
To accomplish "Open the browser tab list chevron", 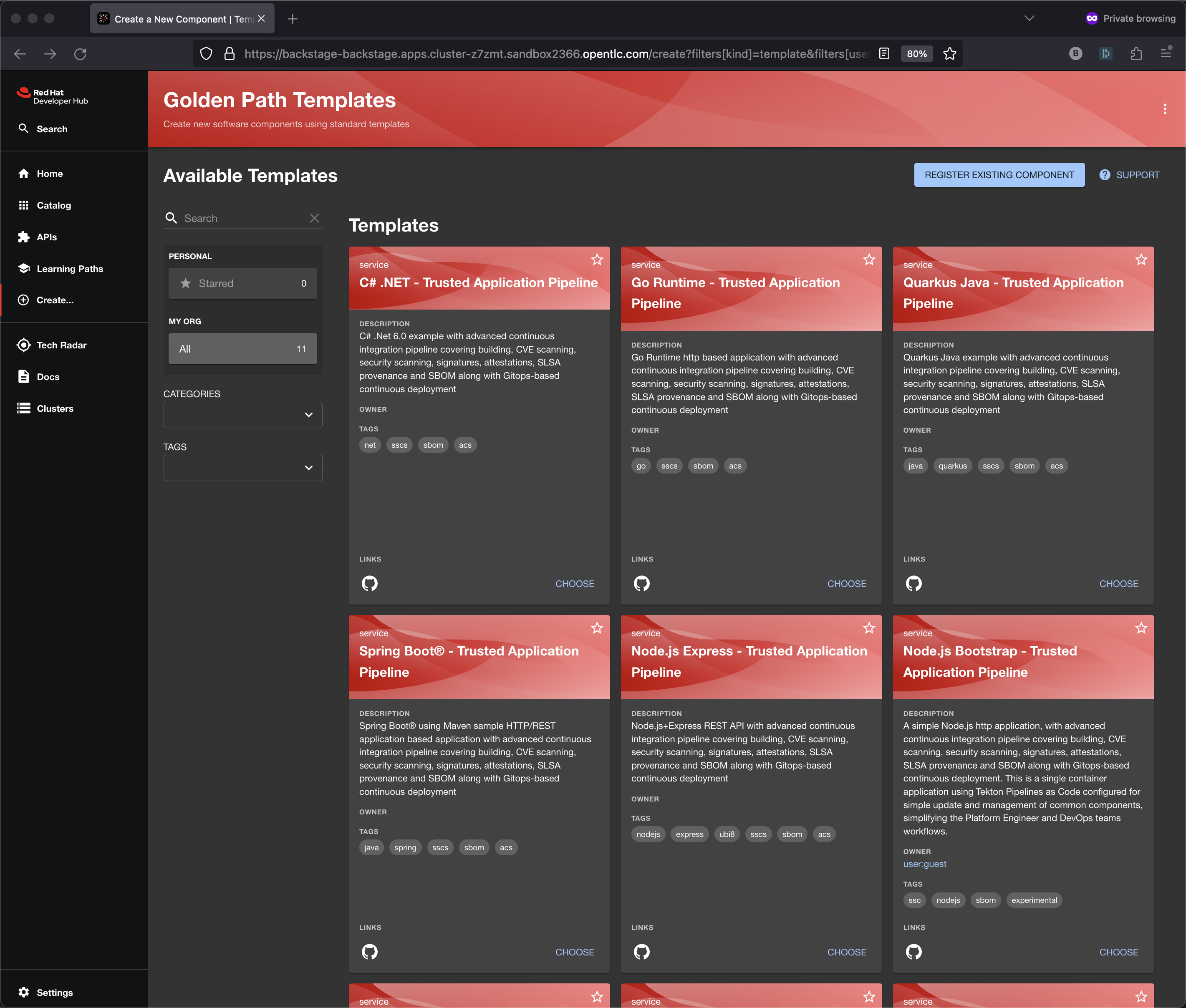I will tap(1029, 18).
